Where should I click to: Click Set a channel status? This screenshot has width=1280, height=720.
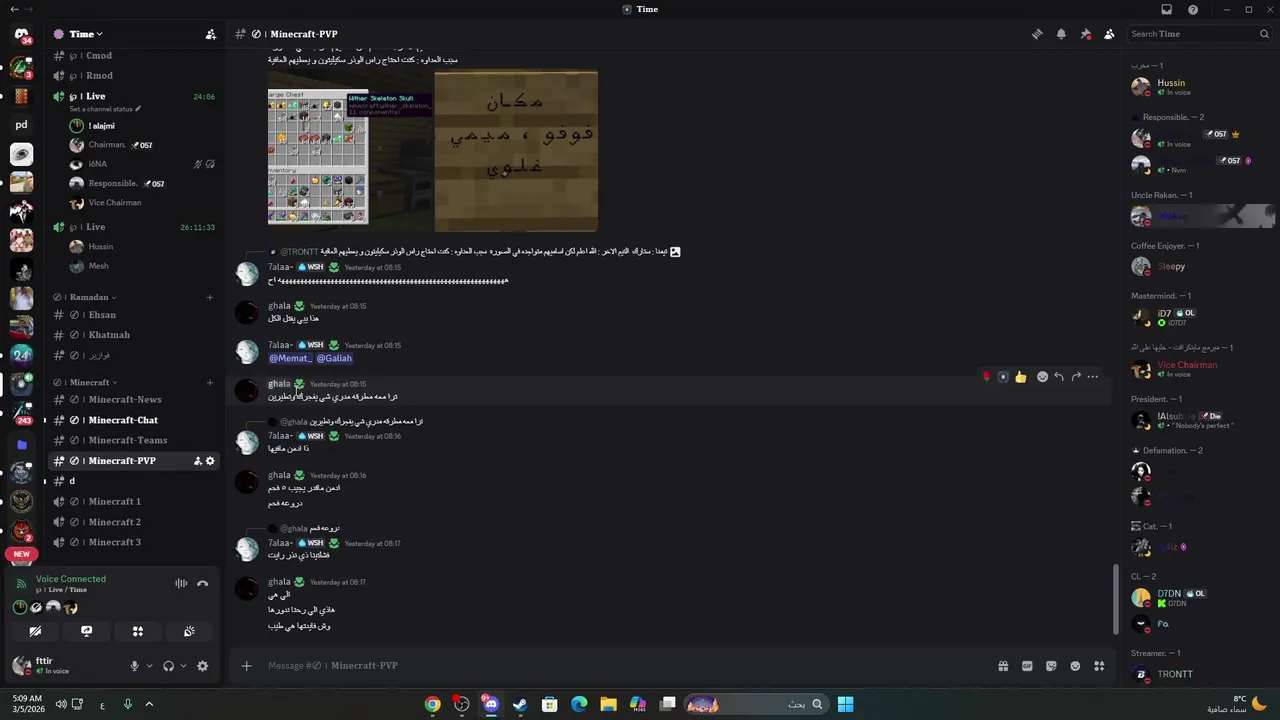pyautogui.click(x=105, y=109)
